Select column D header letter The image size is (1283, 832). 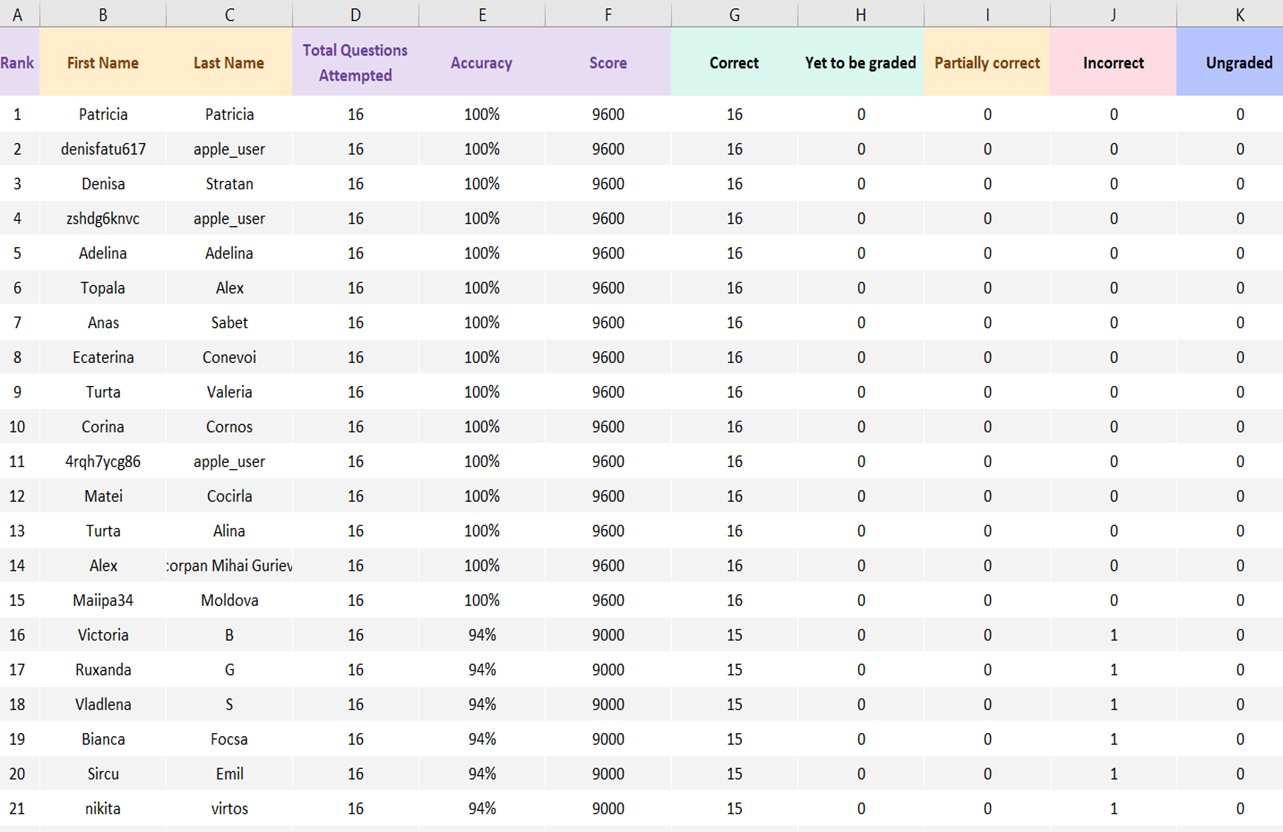pos(355,14)
